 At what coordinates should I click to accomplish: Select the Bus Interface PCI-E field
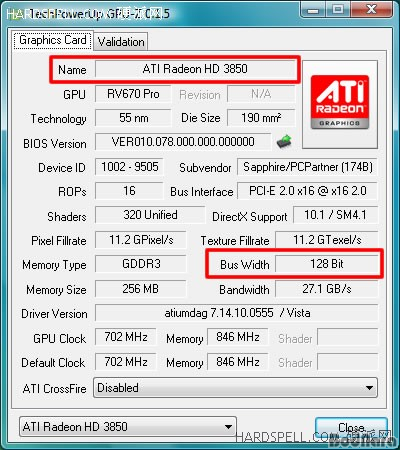coord(307,191)
